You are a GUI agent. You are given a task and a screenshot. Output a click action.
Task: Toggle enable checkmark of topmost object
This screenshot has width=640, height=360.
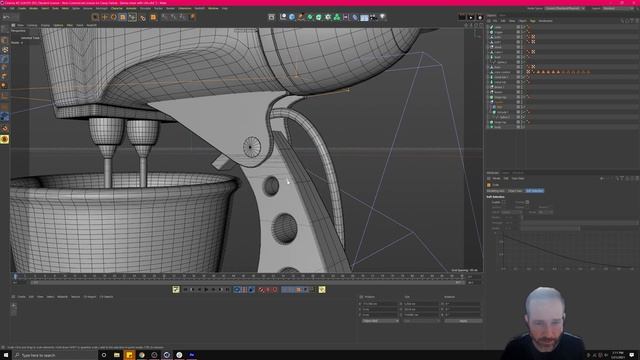pyautogui.click(x=525, y=27)
